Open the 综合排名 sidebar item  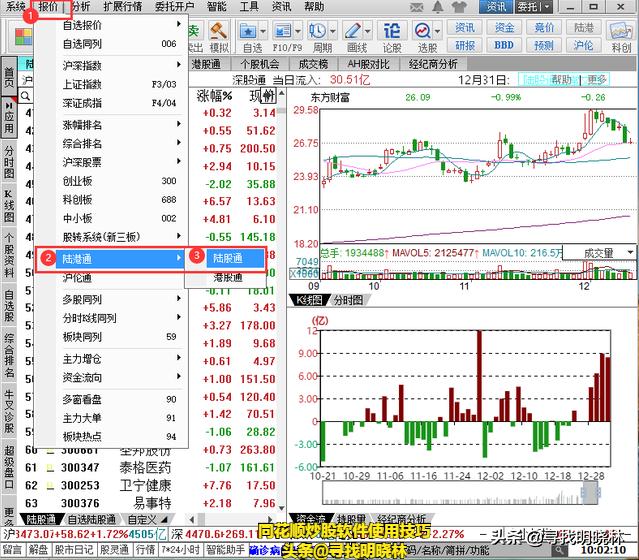(x=9, y=355)
